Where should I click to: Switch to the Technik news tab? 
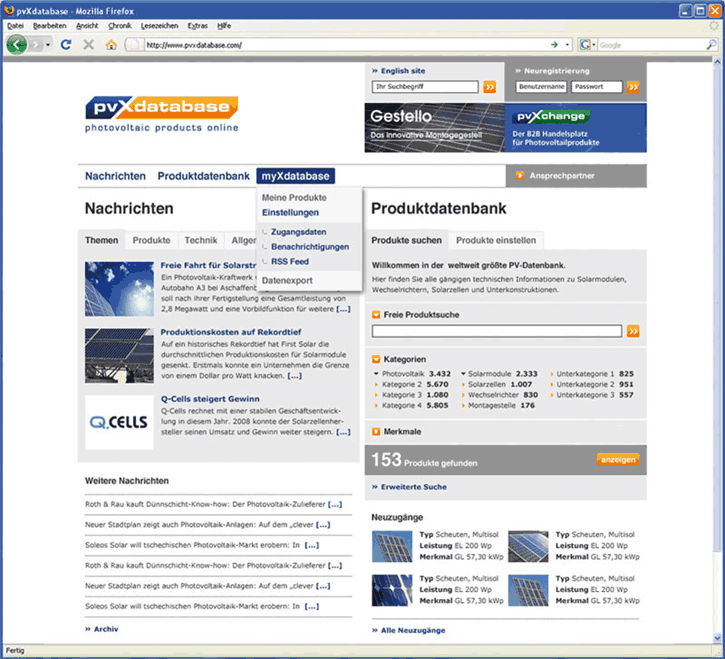pos(201,240)
